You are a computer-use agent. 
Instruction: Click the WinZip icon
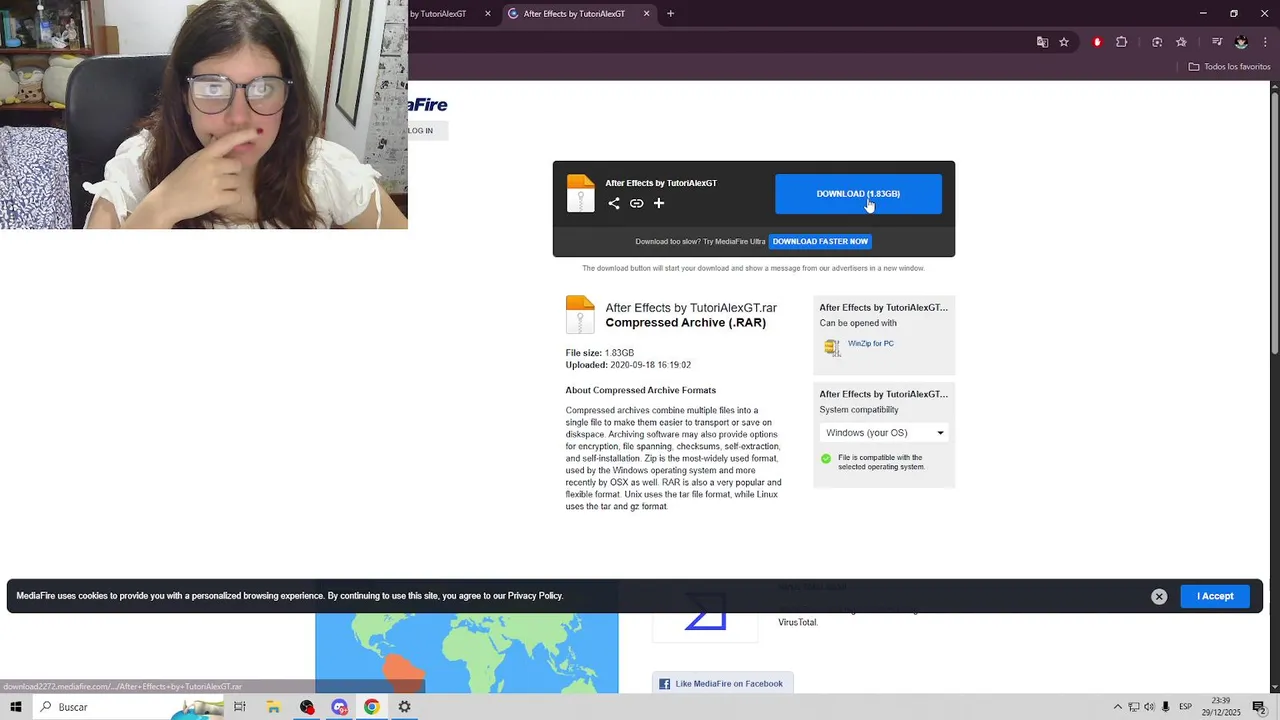[x=832, y=347]
